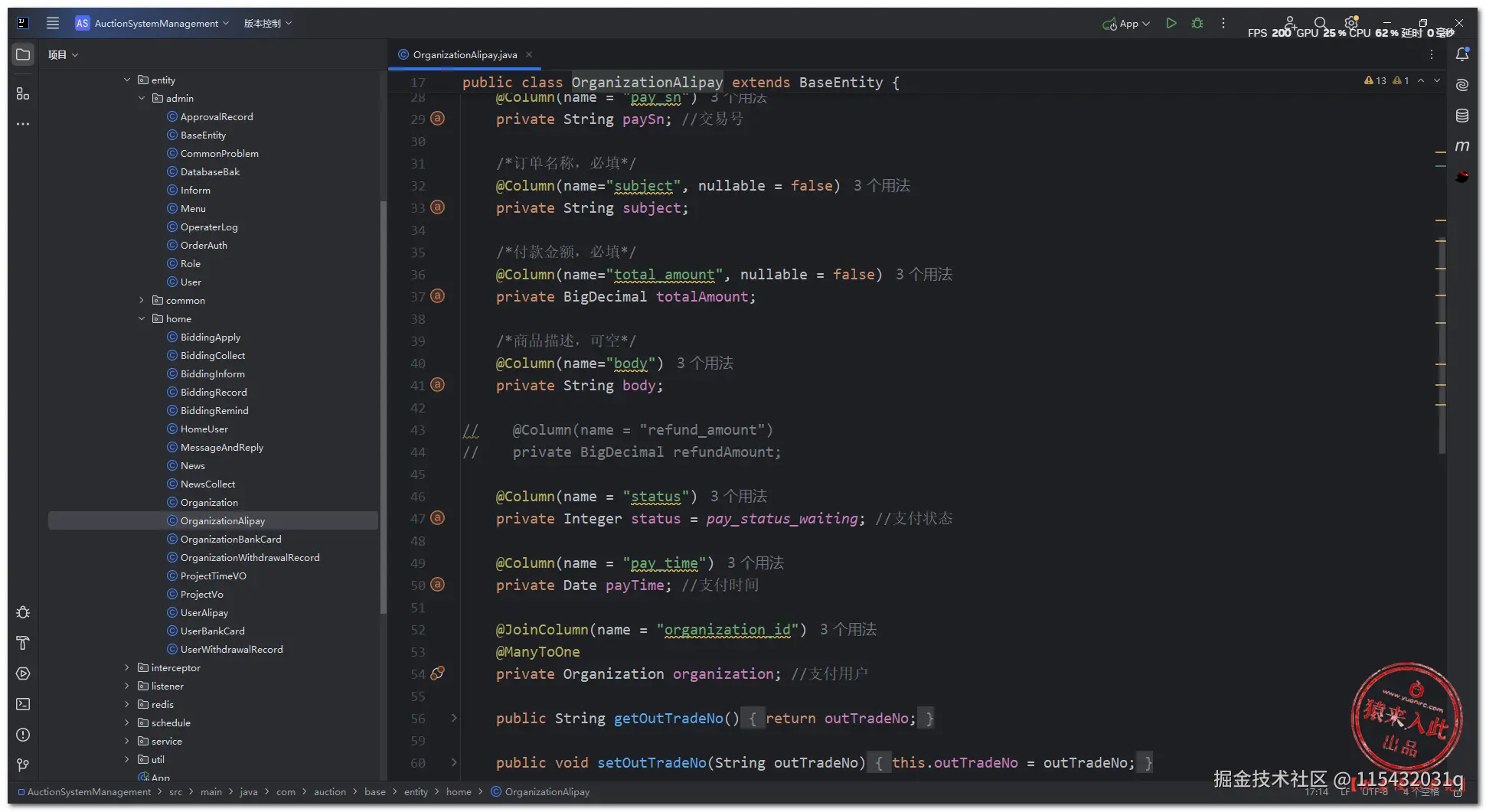Expand the interceptor folder

click(127, 667)
